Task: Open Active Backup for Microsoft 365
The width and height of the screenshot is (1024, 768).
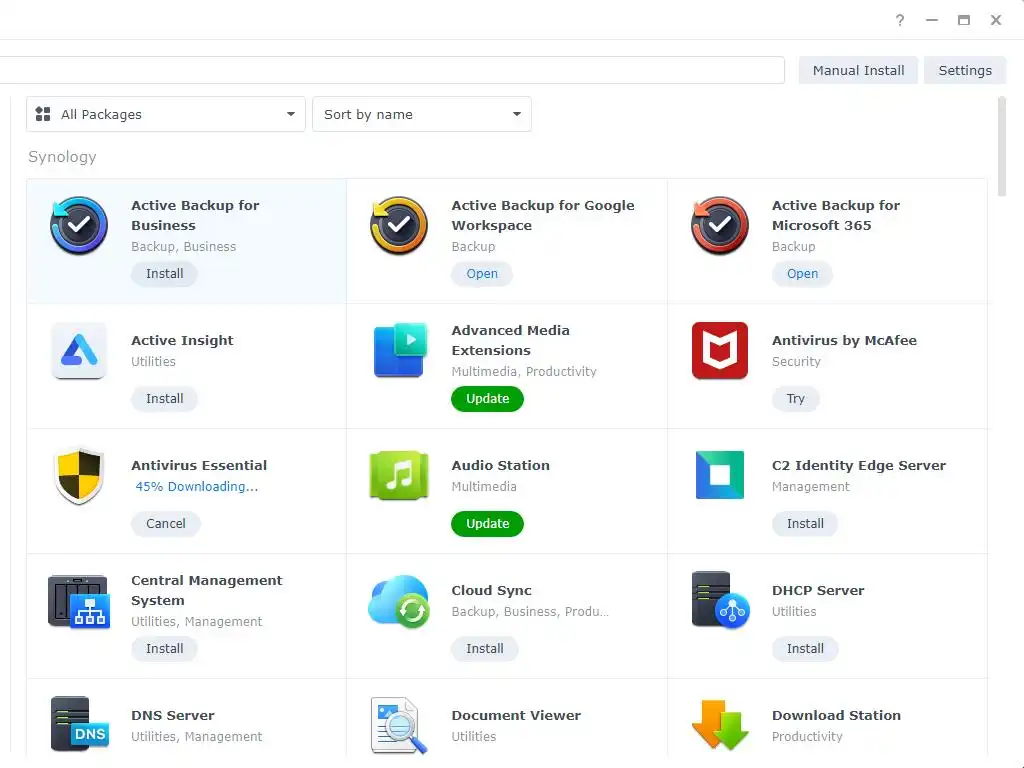Action: click(x=802, y=274)
